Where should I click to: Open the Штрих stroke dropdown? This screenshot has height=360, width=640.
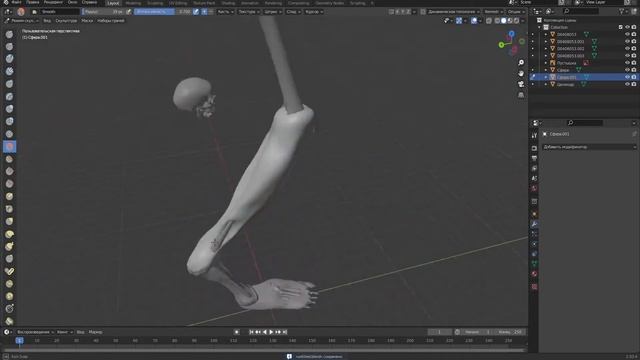pyautogui.click(x=273, y=12)
